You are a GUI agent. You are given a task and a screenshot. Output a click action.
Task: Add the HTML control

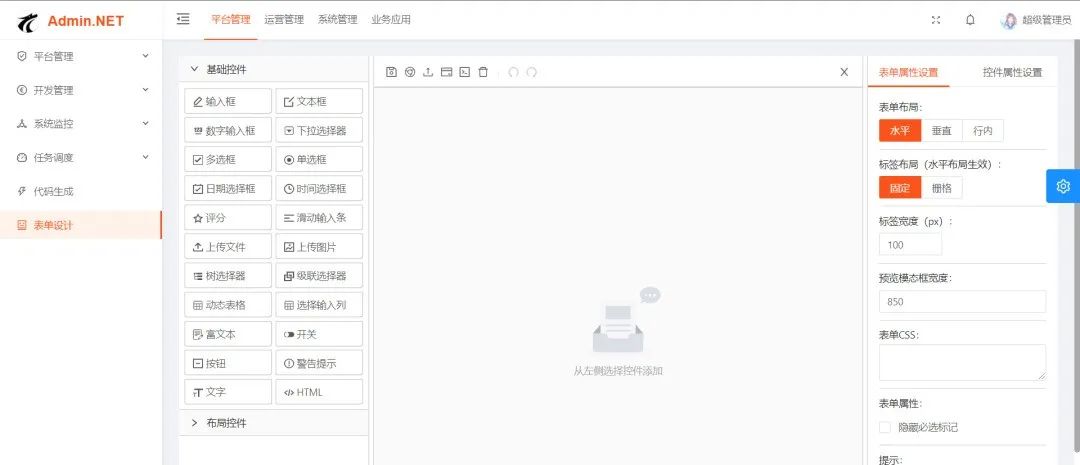tap(319, 392)
